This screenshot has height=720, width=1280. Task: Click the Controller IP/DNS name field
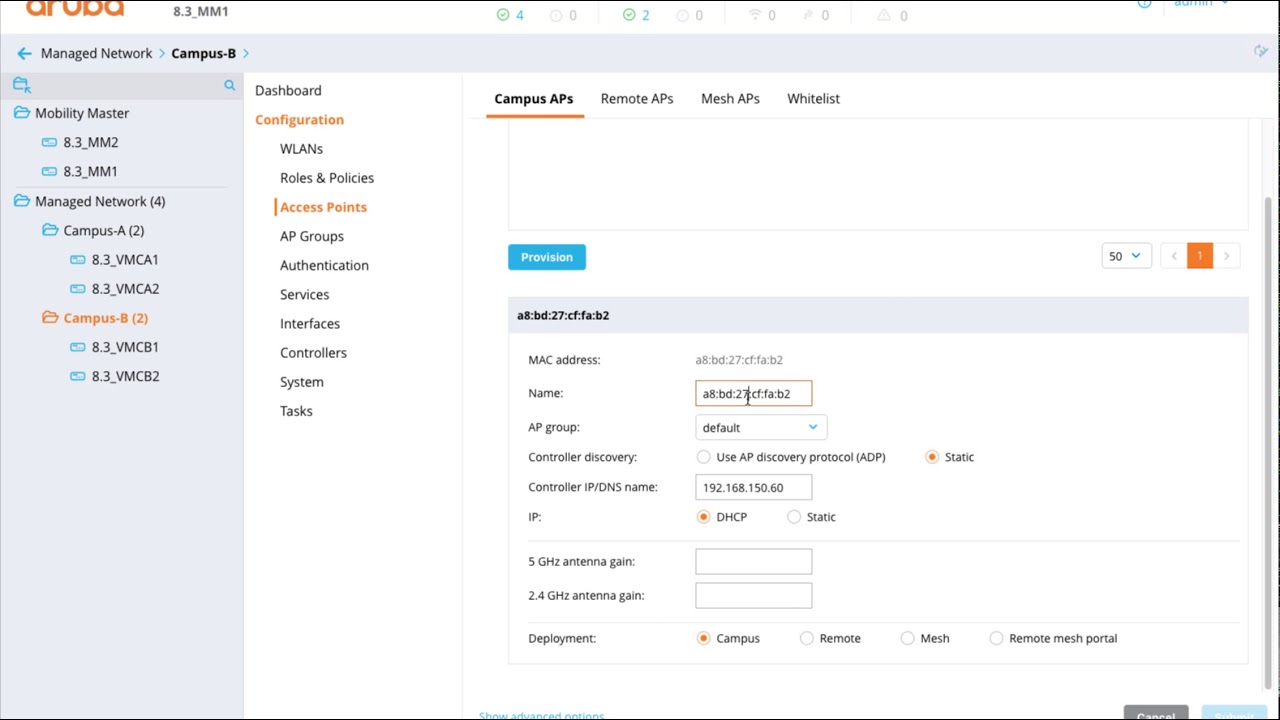click(x=754, y=487)
